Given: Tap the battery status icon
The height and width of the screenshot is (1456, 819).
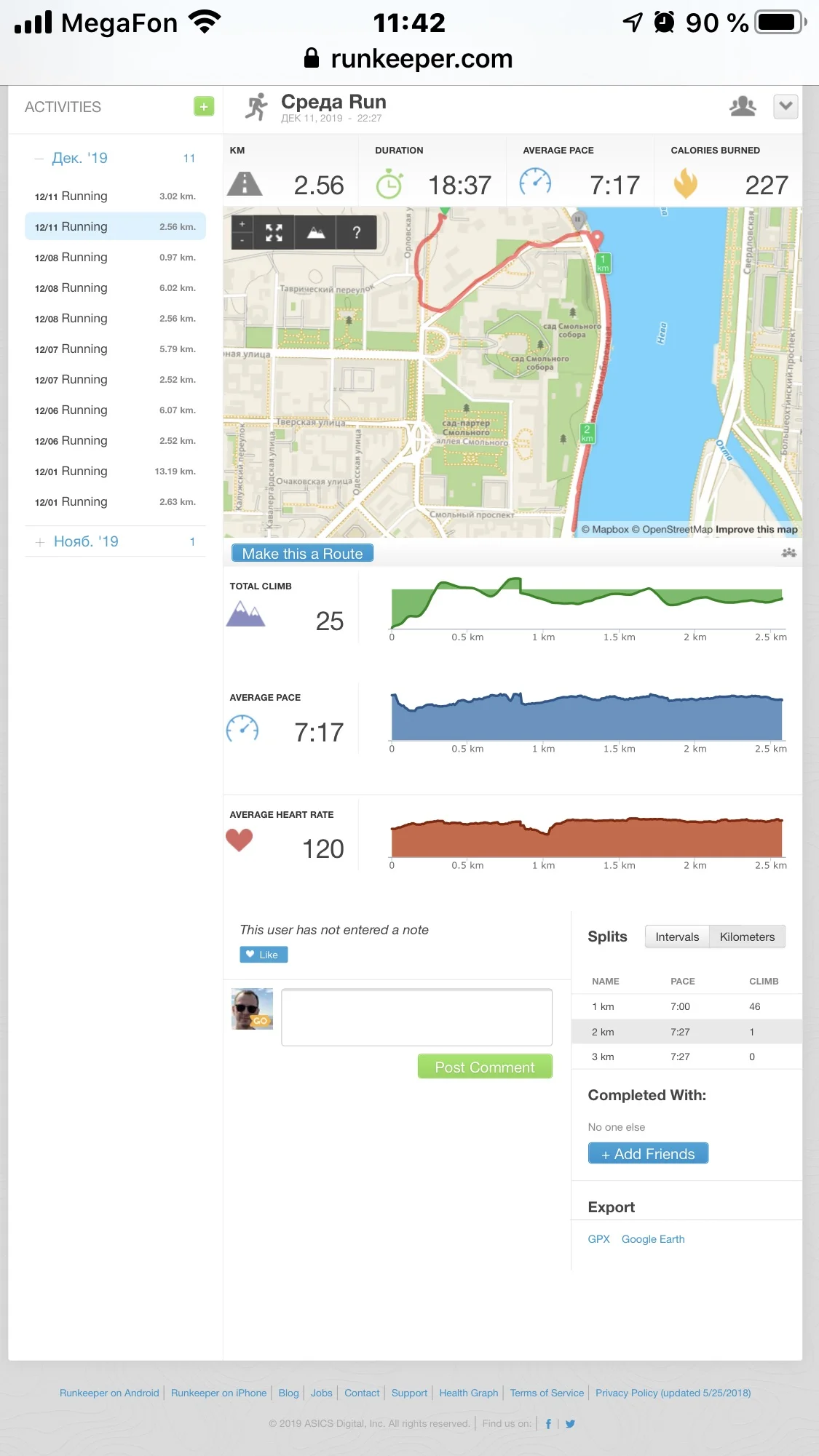Looking at the screenshot, I should (781, 22).
